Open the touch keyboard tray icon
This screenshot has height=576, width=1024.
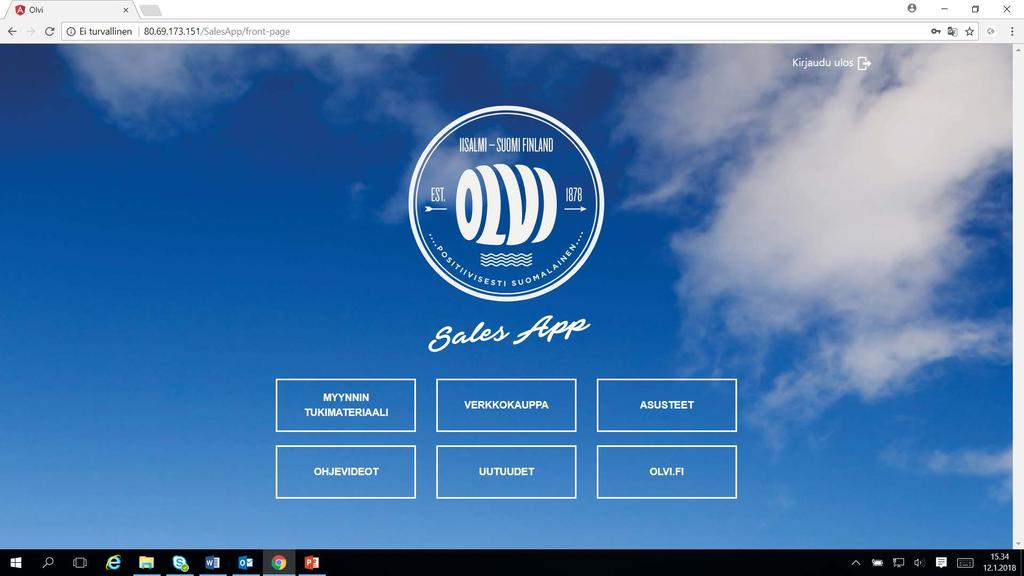pyautogui.click(x=965, y=562)
